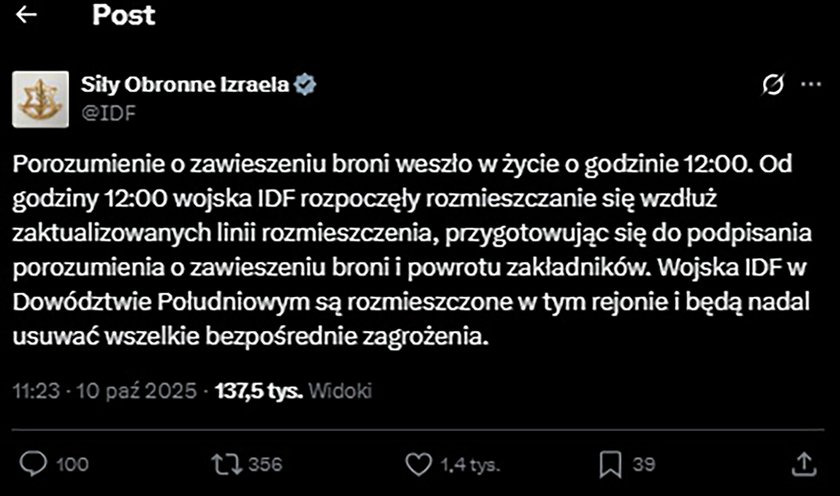Click the 1,4 tys. likes count
Screen dimensions: 840x496
[x=470, y=464]
